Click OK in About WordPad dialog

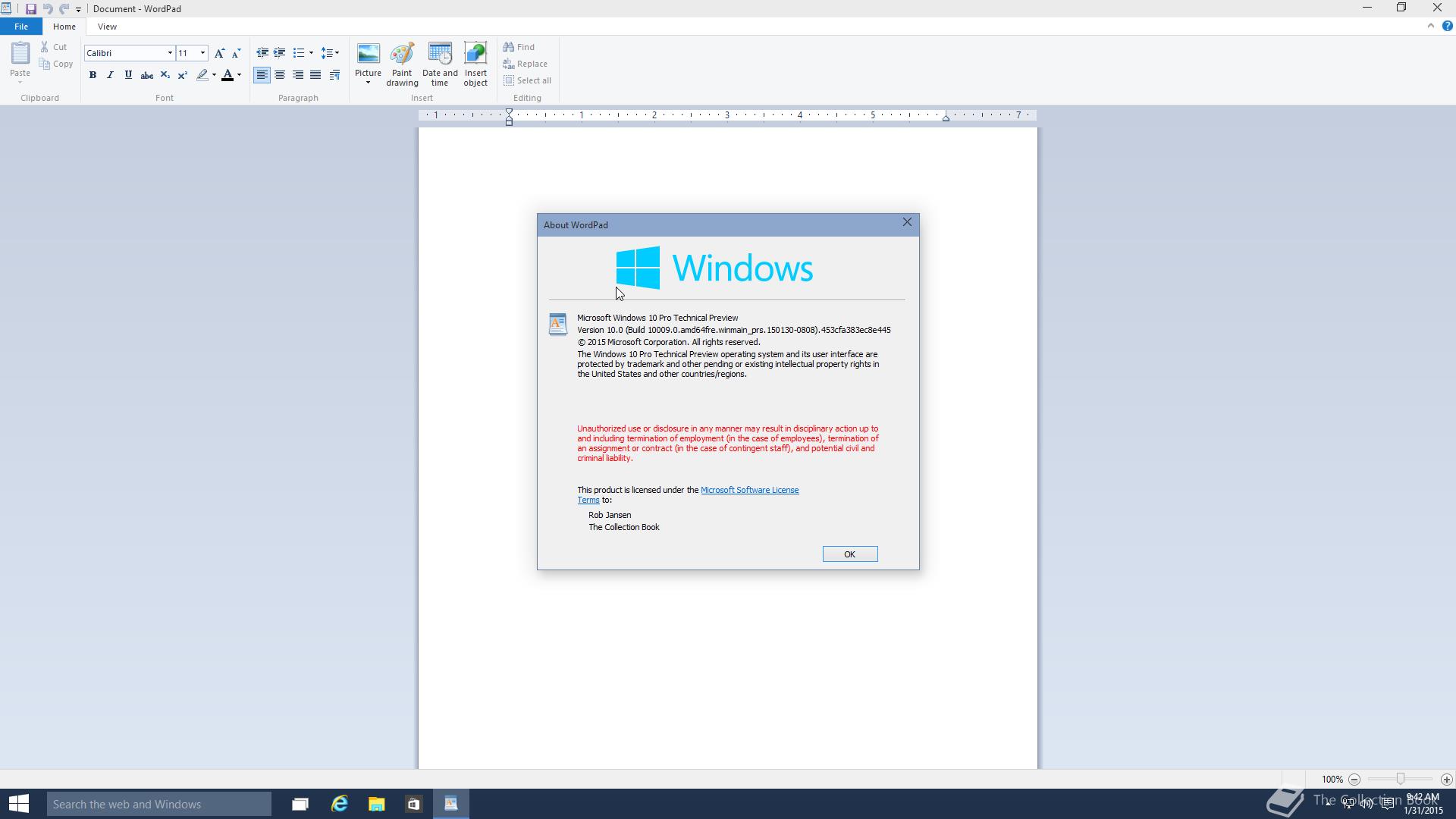click(x=850, y=554)
